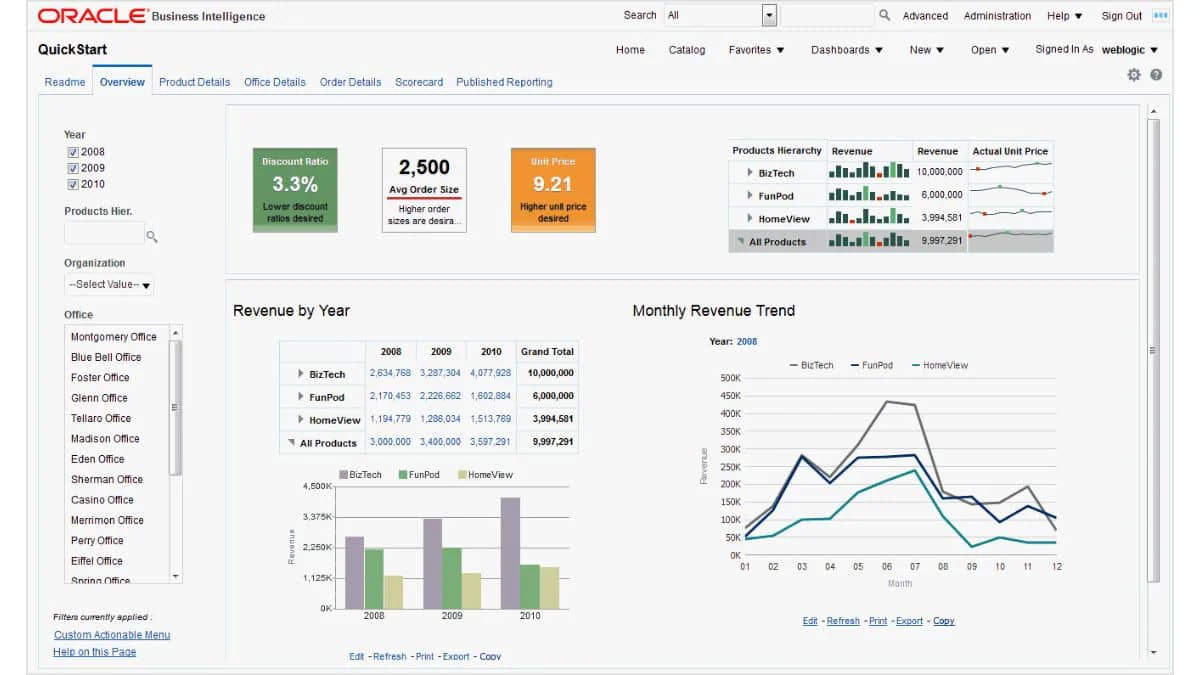Screen dimensions: 1200x675
Task: Select Blue Bell Office in Office list
Action: tap(106, 357)
